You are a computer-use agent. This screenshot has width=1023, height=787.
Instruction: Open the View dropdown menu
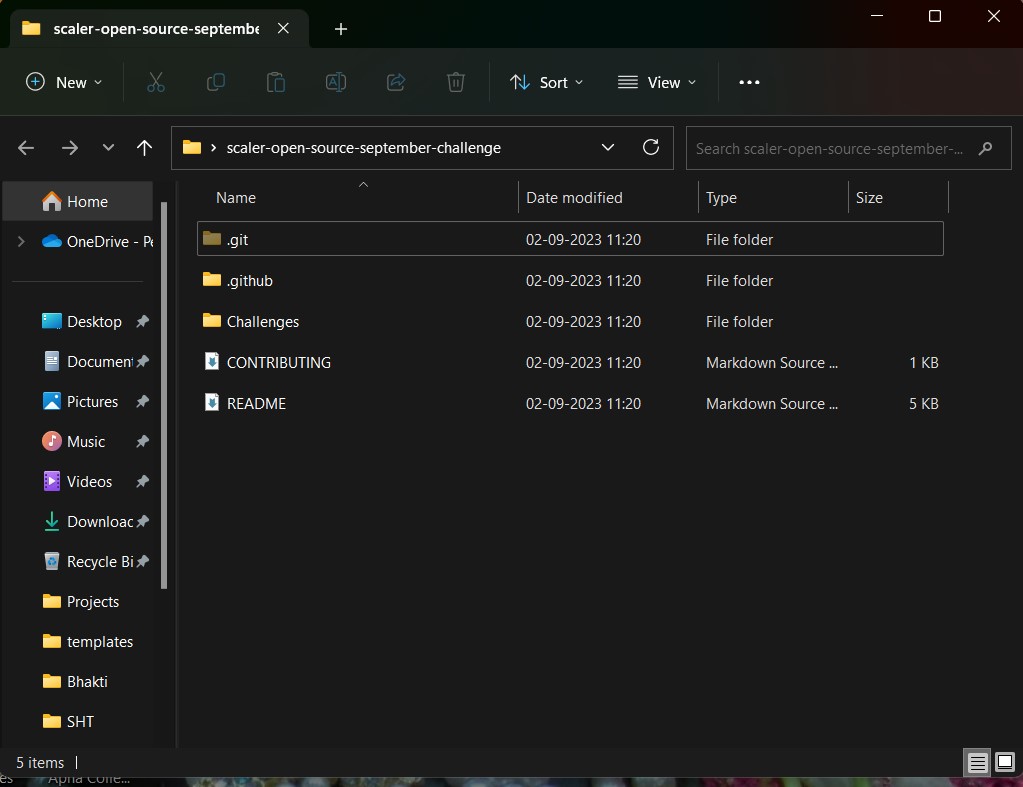pyautogui.click(x=657, y=83)
